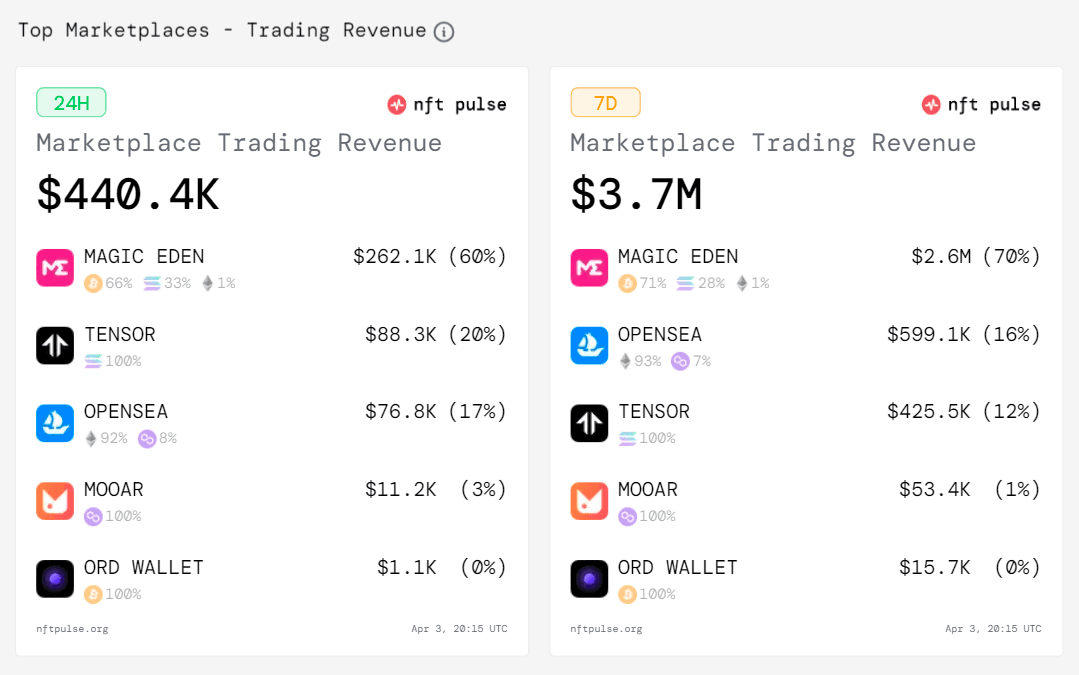The height and width of the screenshot is (675, 1079).
Task: Click Ord Wallet logo in 7D card
Action: 589,579
